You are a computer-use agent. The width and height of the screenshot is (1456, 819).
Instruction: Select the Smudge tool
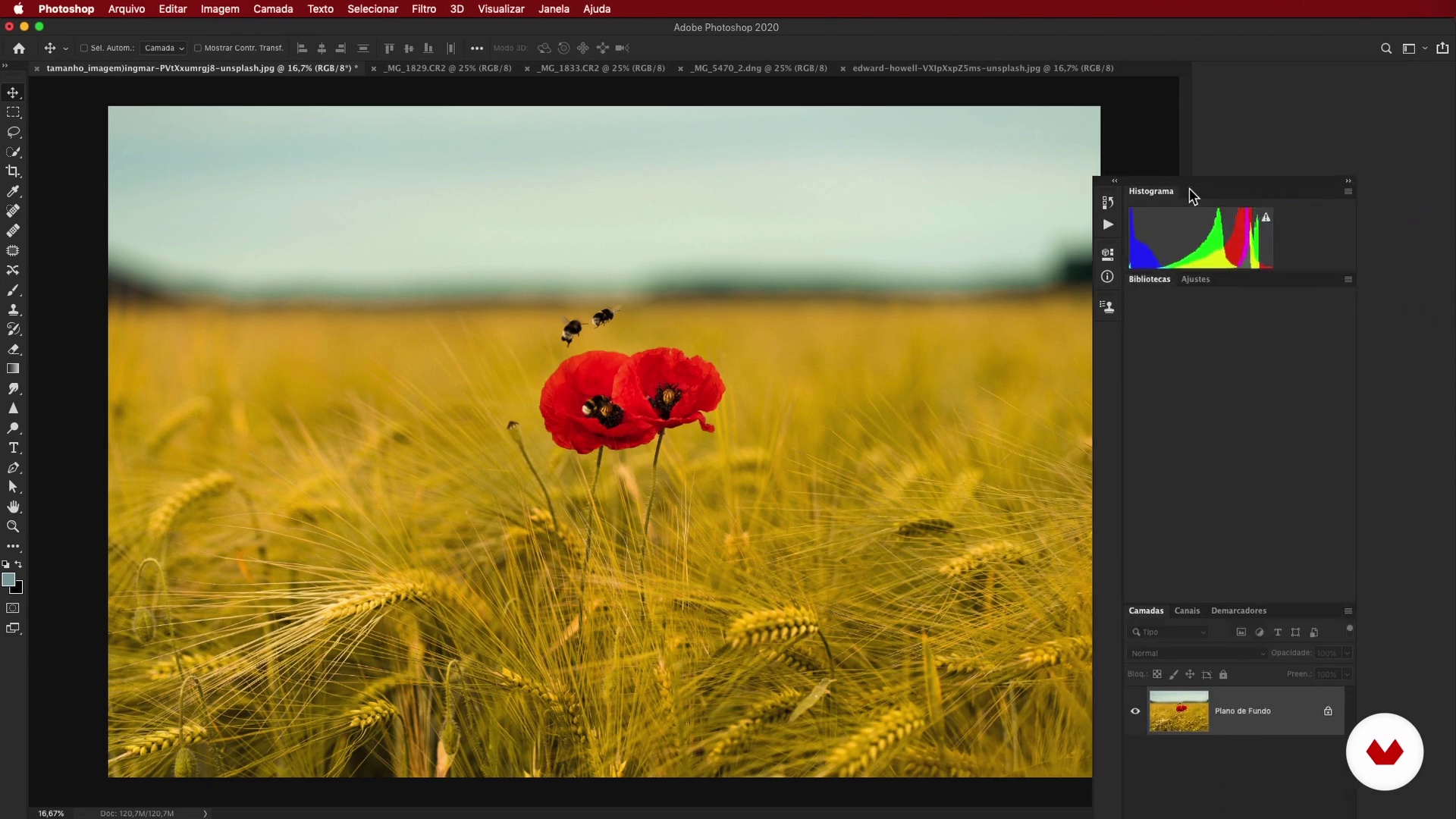[13, 388]
